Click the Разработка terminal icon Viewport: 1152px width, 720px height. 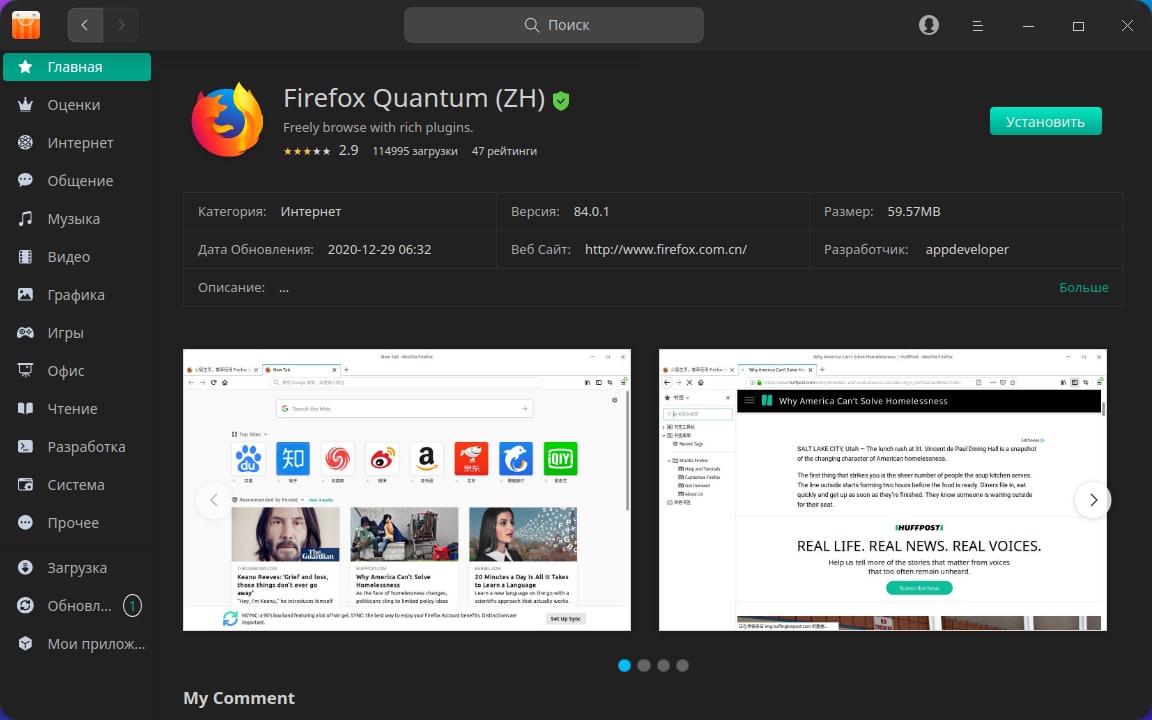click(26, 447)
